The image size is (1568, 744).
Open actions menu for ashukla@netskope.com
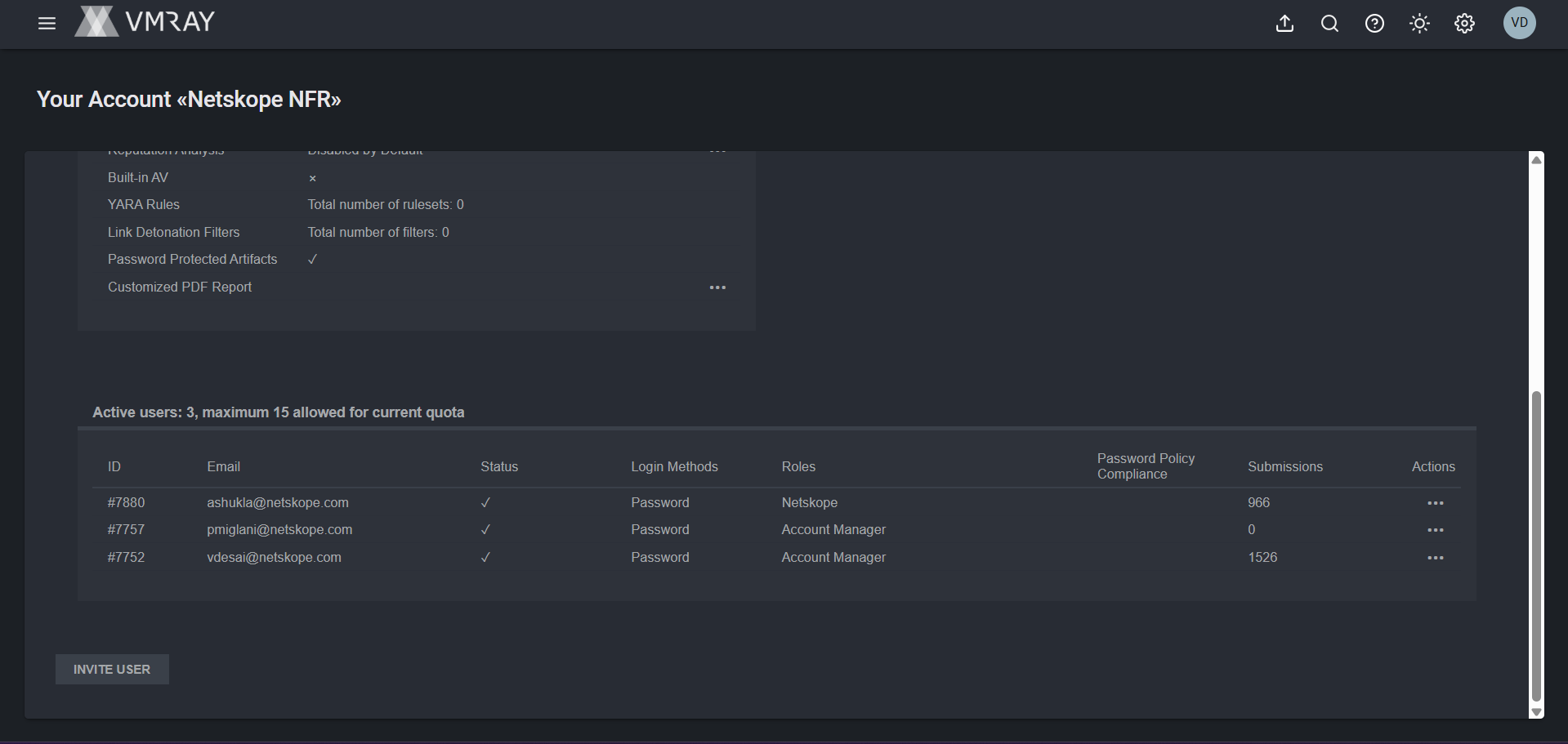1436,503
